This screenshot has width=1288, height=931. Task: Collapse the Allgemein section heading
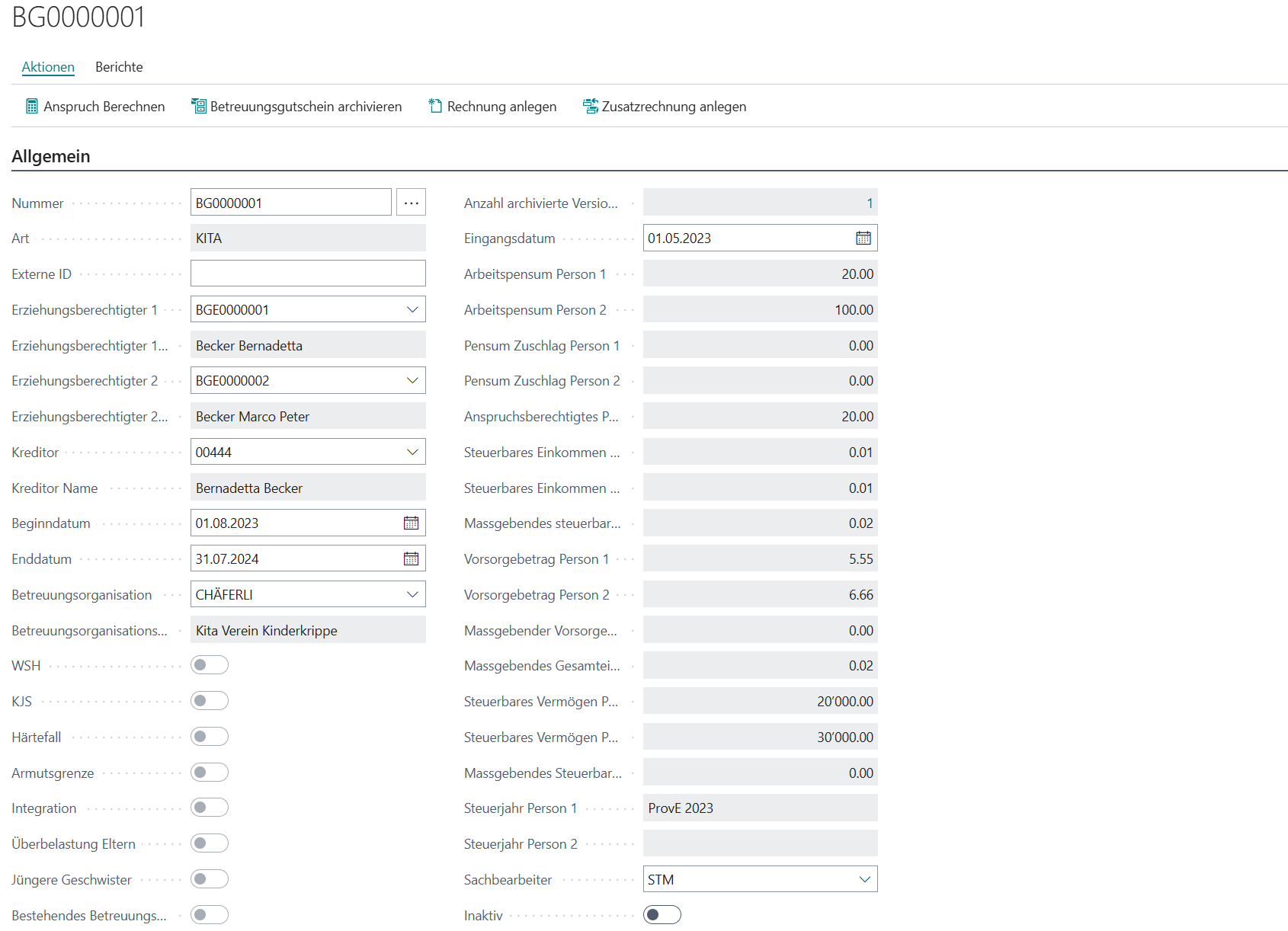tap(51, 156)
